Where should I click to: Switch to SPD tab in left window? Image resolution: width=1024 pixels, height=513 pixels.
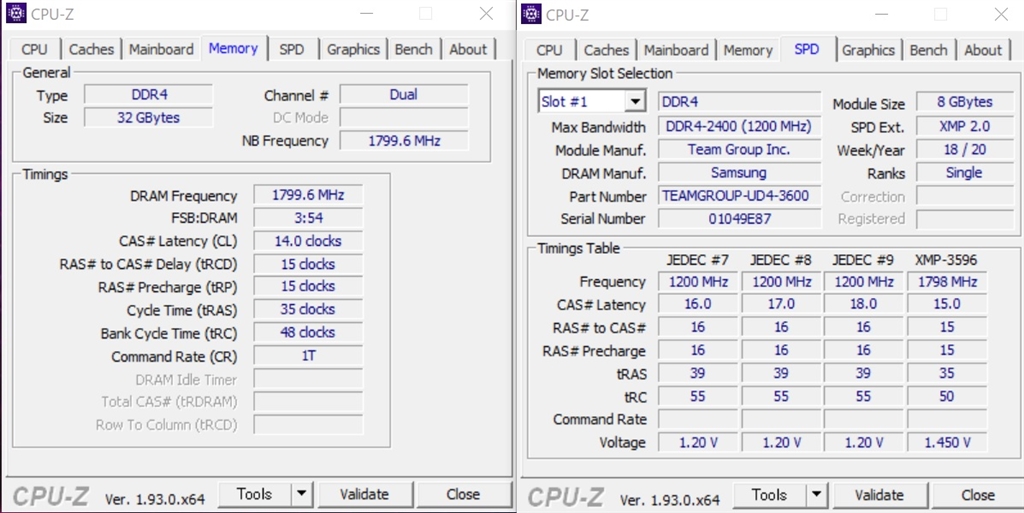(291, 50)
